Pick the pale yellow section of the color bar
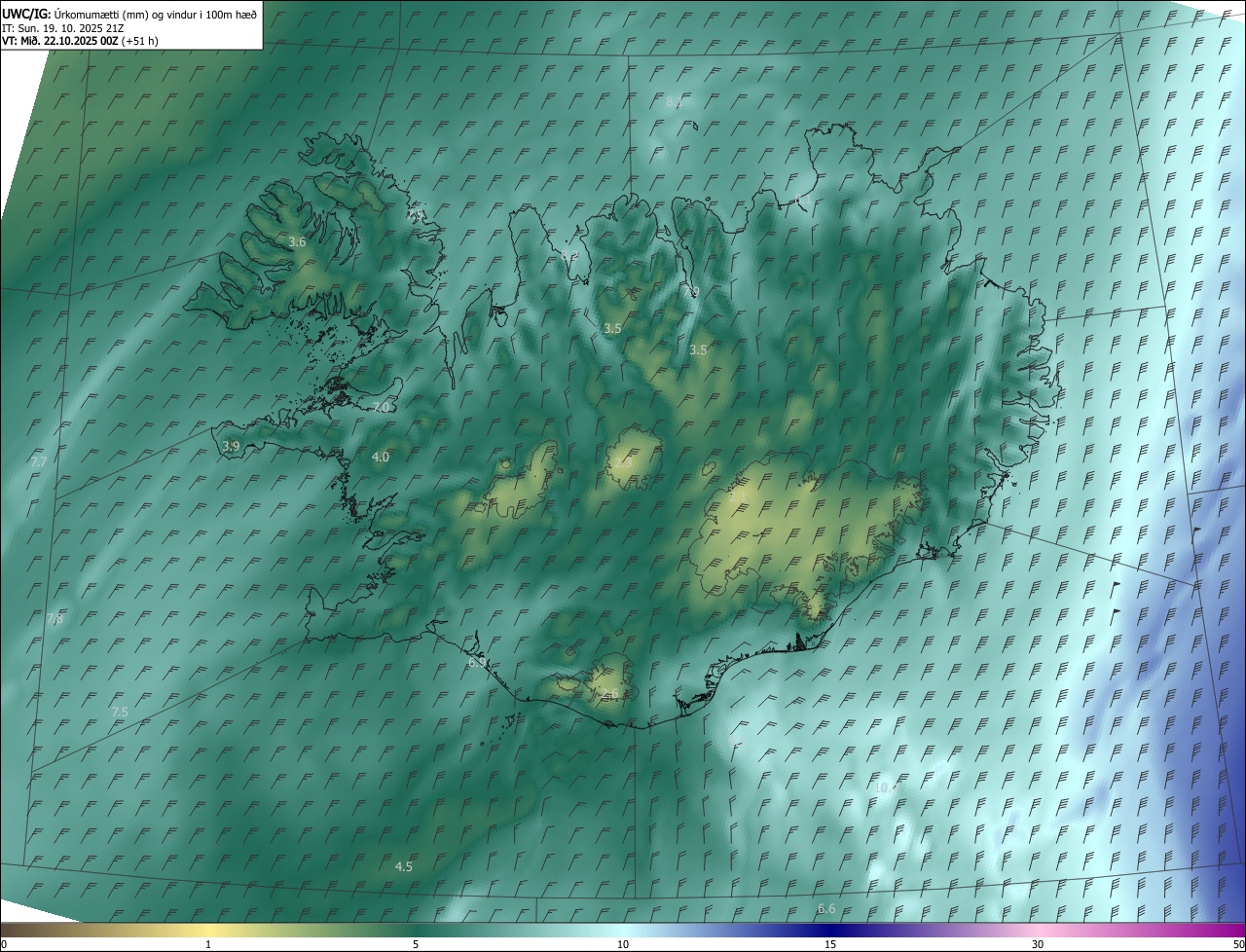 coord(208,930)
